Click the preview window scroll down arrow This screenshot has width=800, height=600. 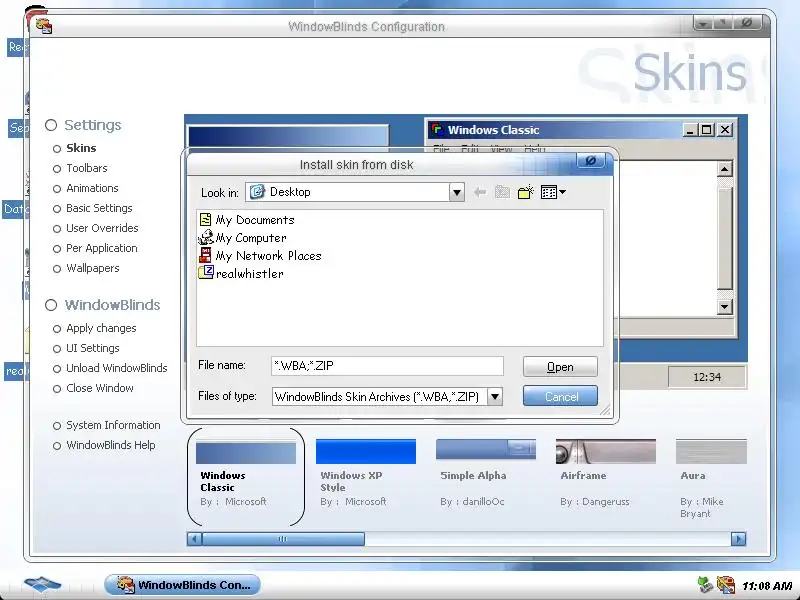coord(724,307)
